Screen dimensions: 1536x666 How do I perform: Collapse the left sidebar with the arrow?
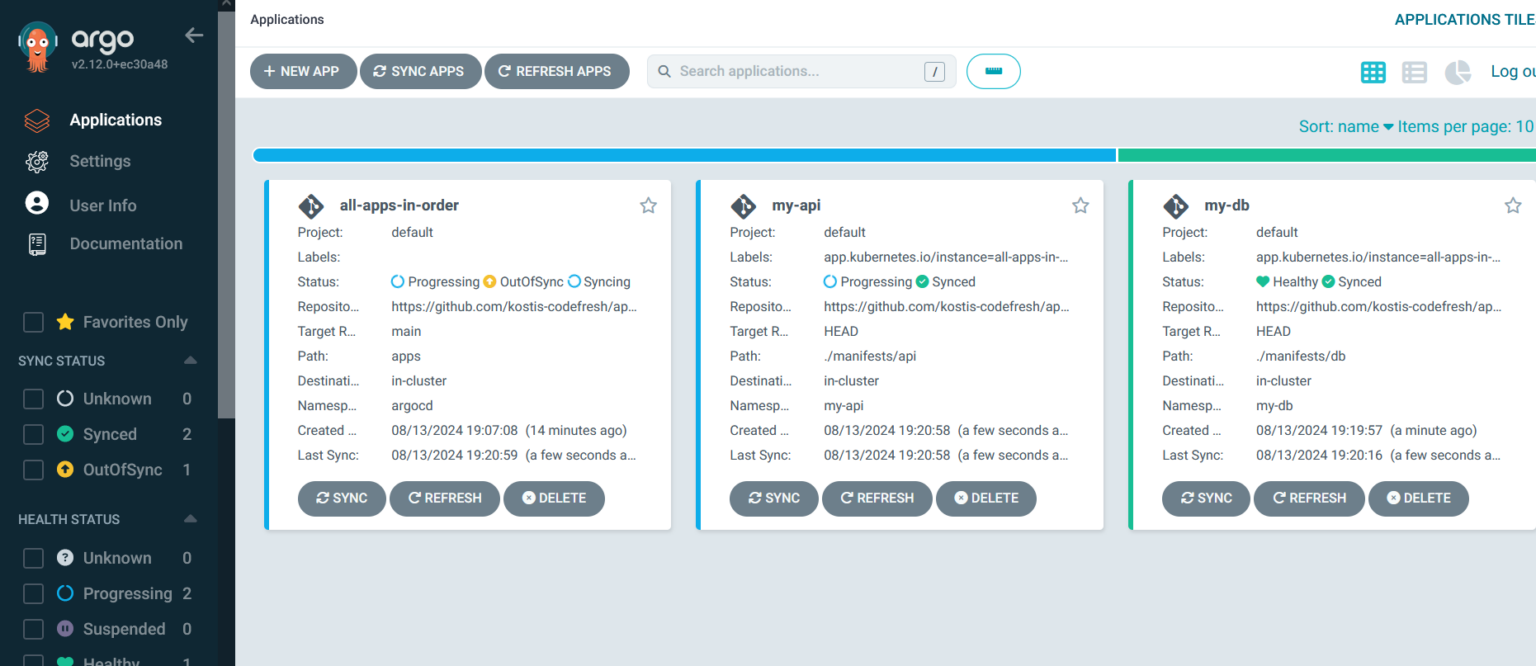193,35
